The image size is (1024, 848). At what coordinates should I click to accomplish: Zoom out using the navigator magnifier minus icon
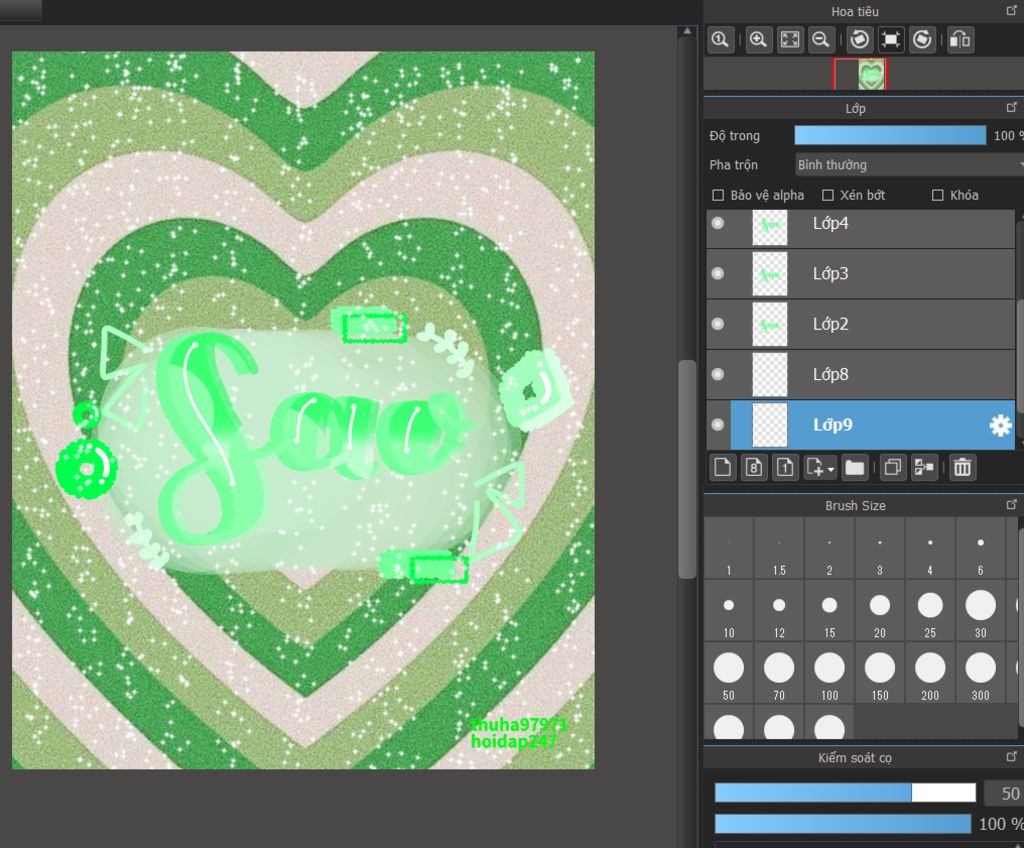coord(821,40)
